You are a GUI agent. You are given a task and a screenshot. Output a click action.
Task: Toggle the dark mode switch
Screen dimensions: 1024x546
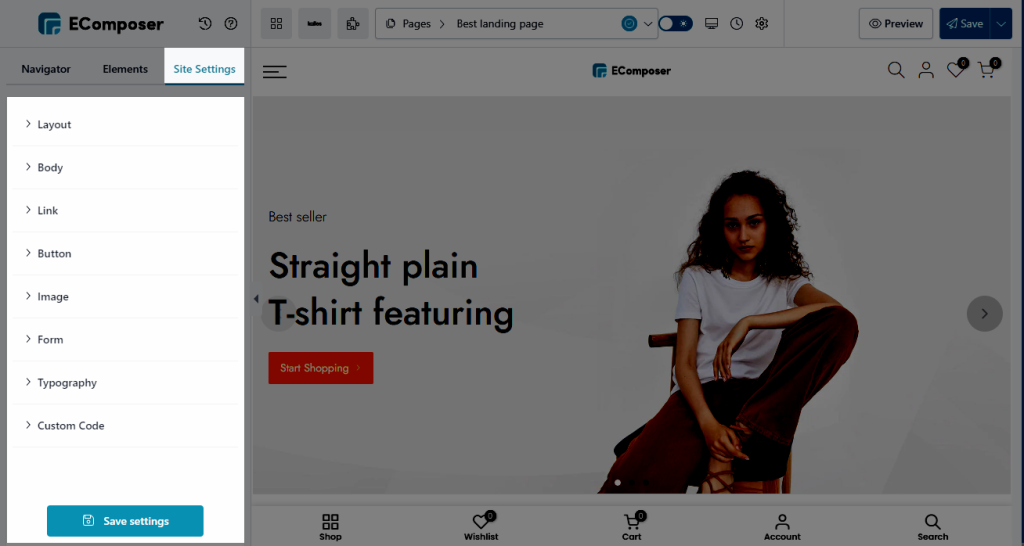675,24
